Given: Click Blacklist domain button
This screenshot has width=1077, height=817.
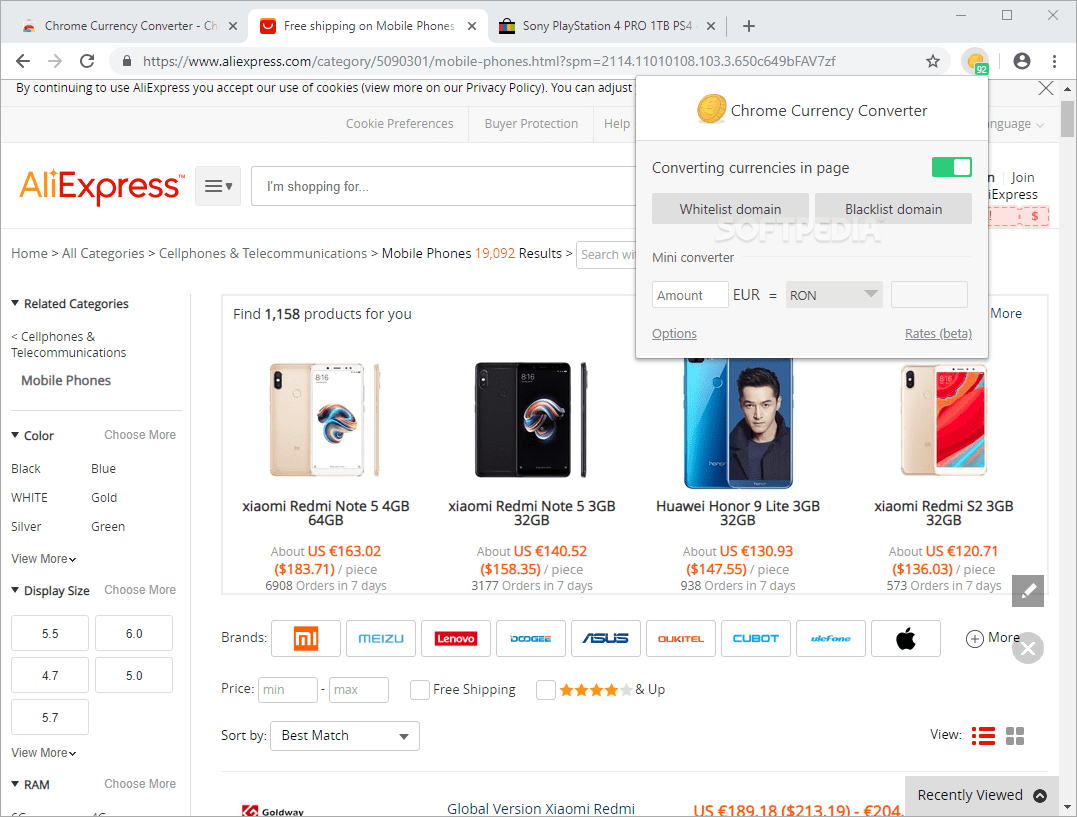Looking at the screenshot, I should [x=894, y=209].
